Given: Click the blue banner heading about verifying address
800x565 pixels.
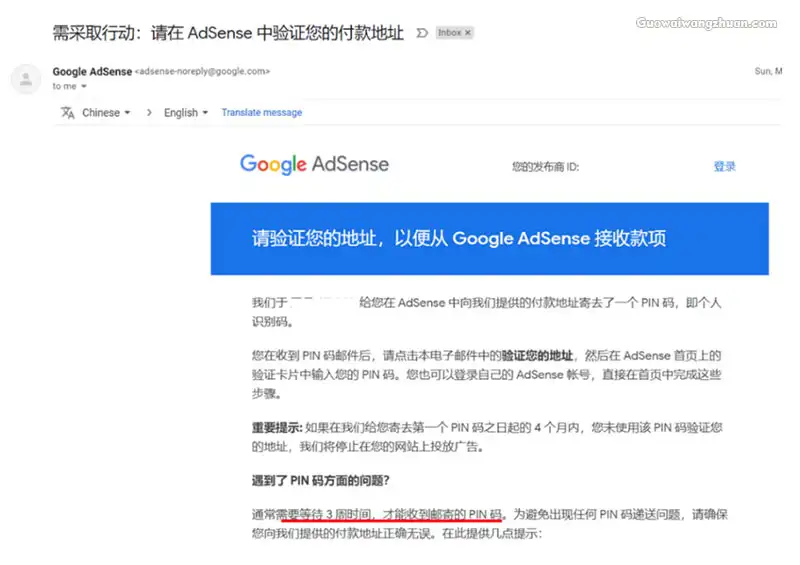Looking at the screenshot, I should point(459,238).
